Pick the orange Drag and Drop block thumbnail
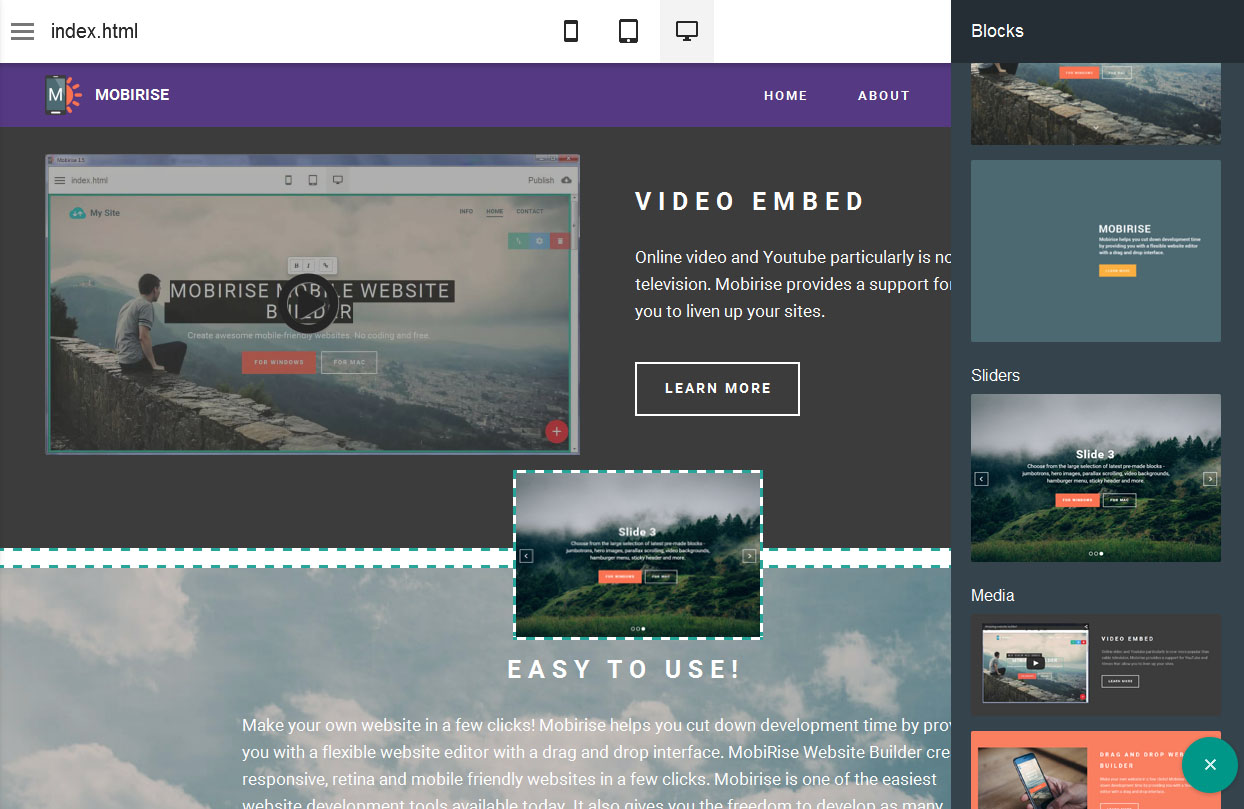1244x809 pixels. (x=1096, y=770)
